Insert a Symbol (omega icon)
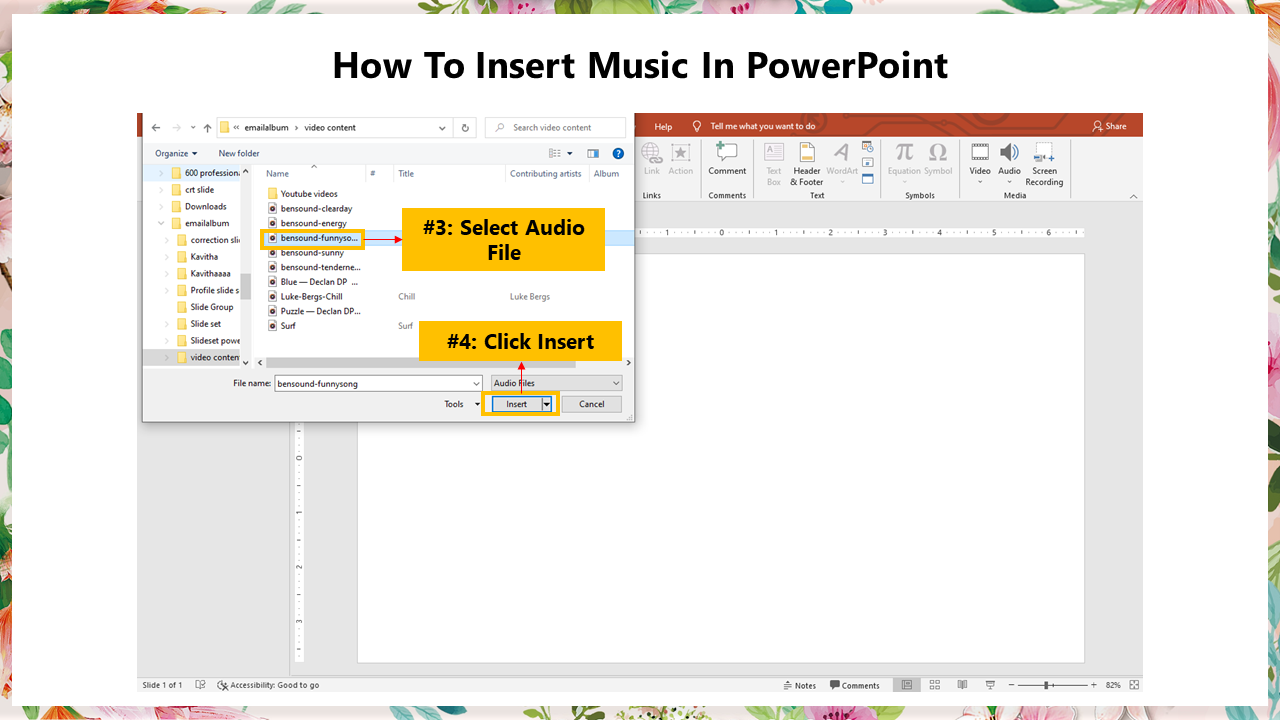 click(x=938, y=159)
